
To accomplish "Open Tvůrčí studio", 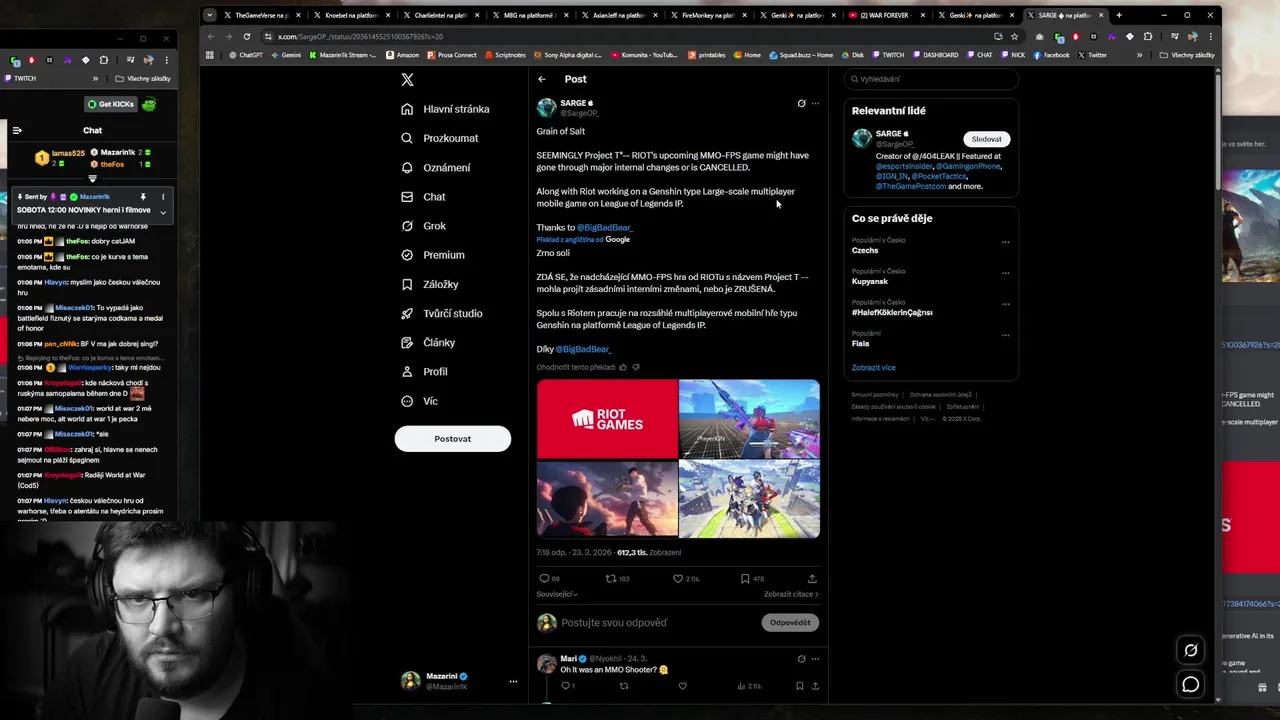I will click(x=442, y=313).
